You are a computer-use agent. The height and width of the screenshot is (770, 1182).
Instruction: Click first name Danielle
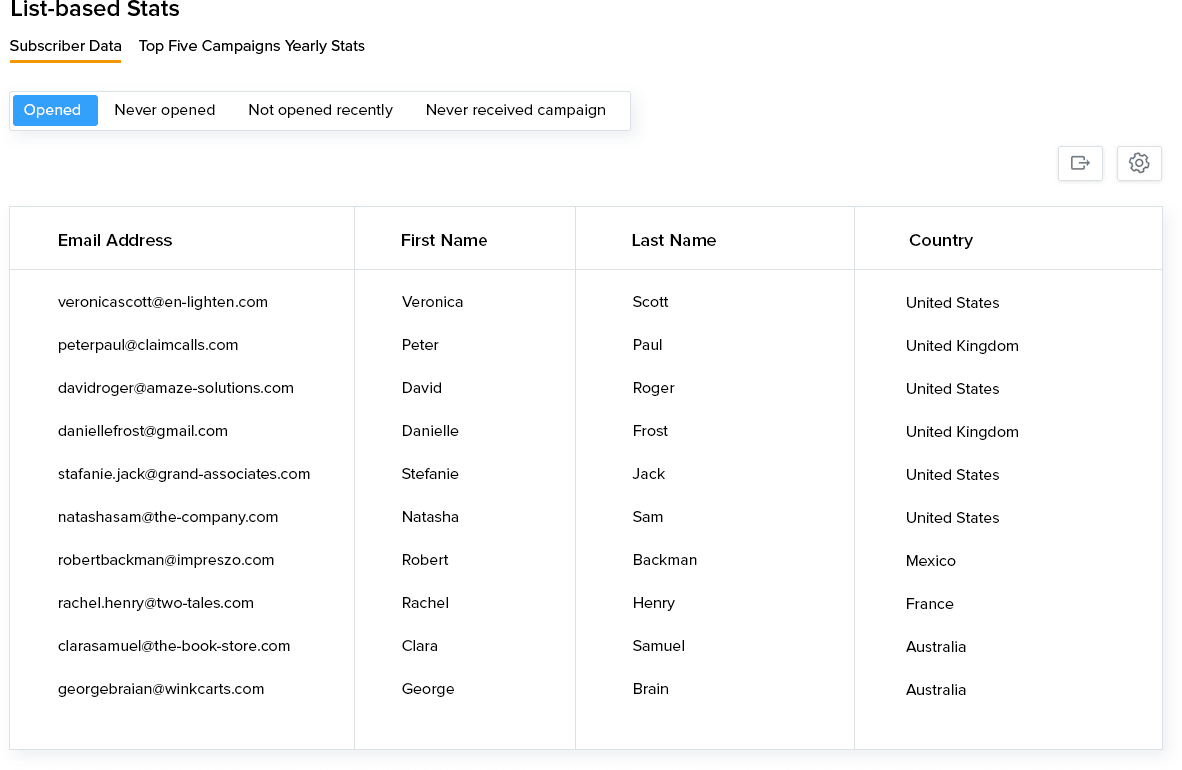click(x=430, y=431)
